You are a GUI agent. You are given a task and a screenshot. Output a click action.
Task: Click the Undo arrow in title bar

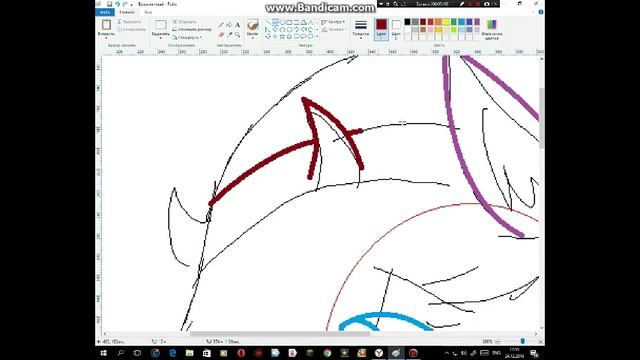point(117,4)
